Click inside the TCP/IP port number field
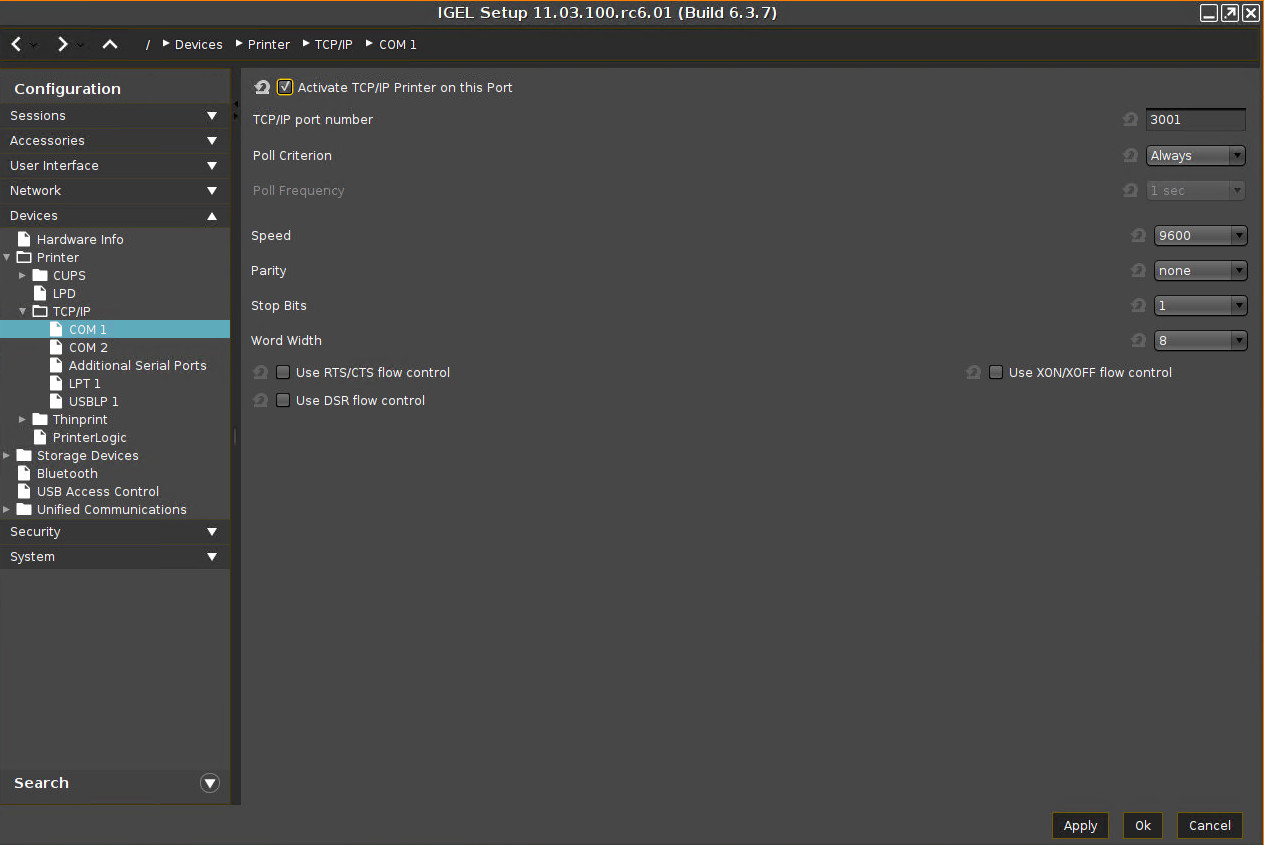The width and height of the screenshot is (1264, 845). click(1195, 119)
